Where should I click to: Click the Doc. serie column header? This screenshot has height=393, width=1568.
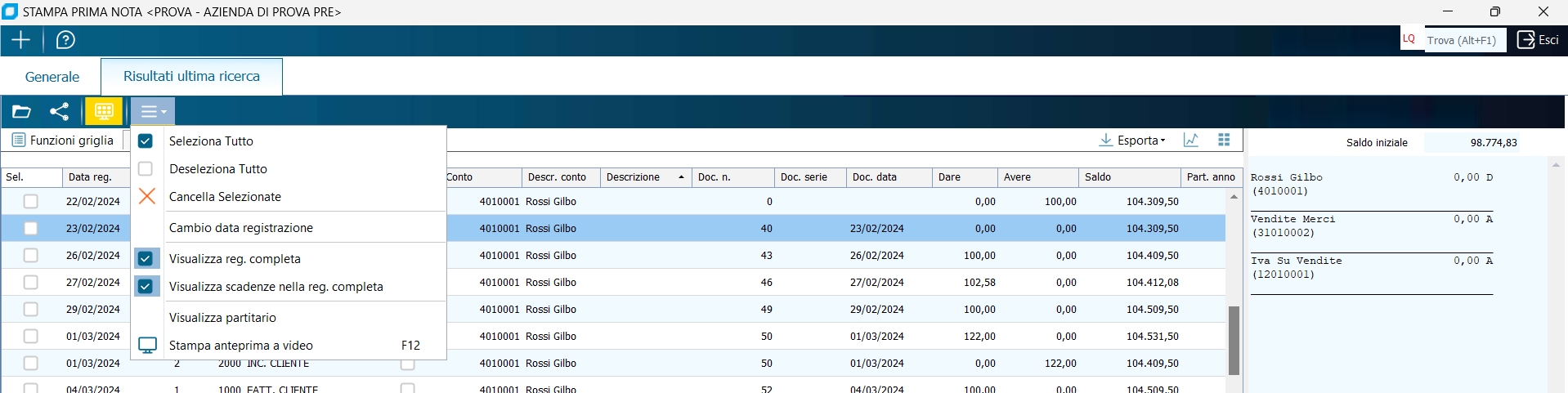(810, 176)
